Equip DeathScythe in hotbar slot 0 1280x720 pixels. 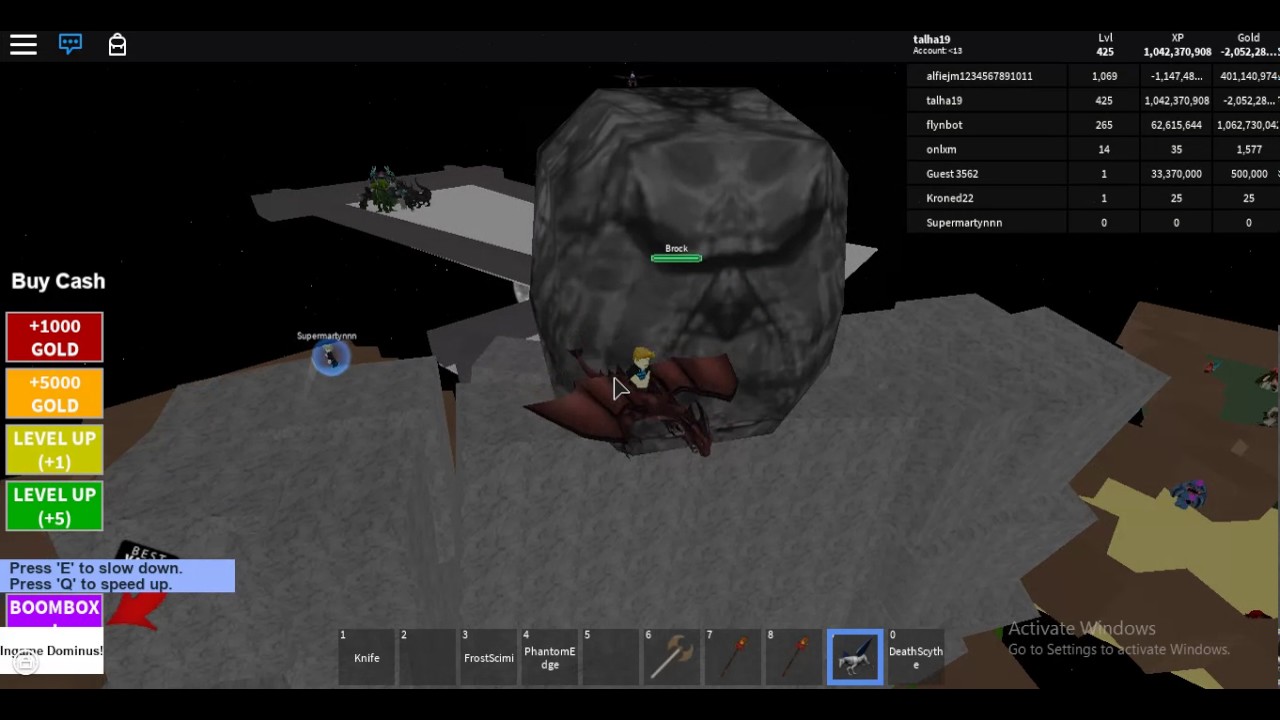915,657
